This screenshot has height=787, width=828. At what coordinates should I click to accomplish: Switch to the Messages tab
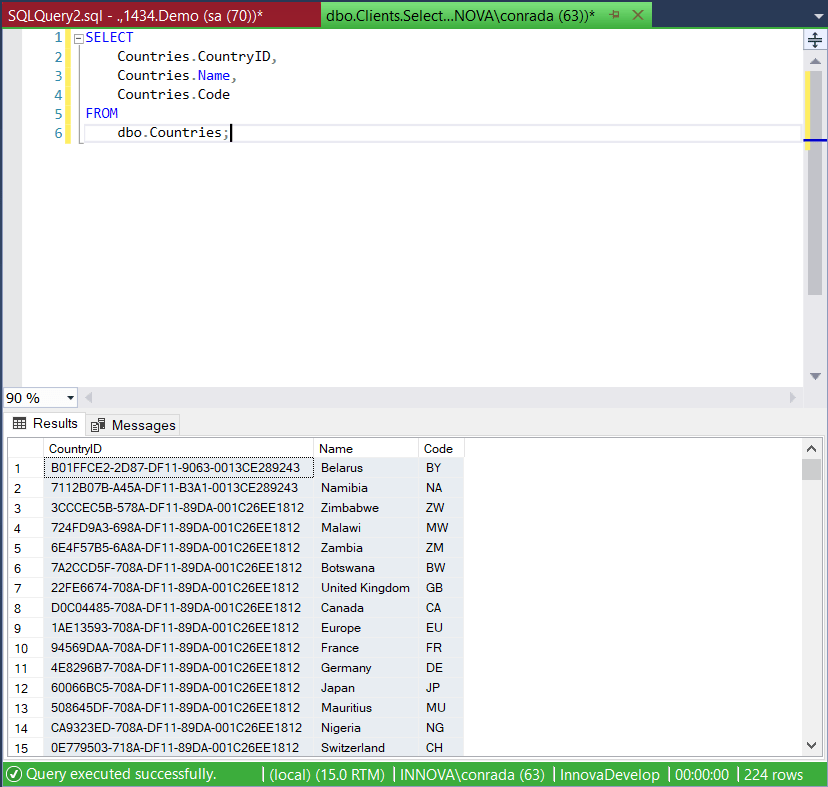(133, 425)
